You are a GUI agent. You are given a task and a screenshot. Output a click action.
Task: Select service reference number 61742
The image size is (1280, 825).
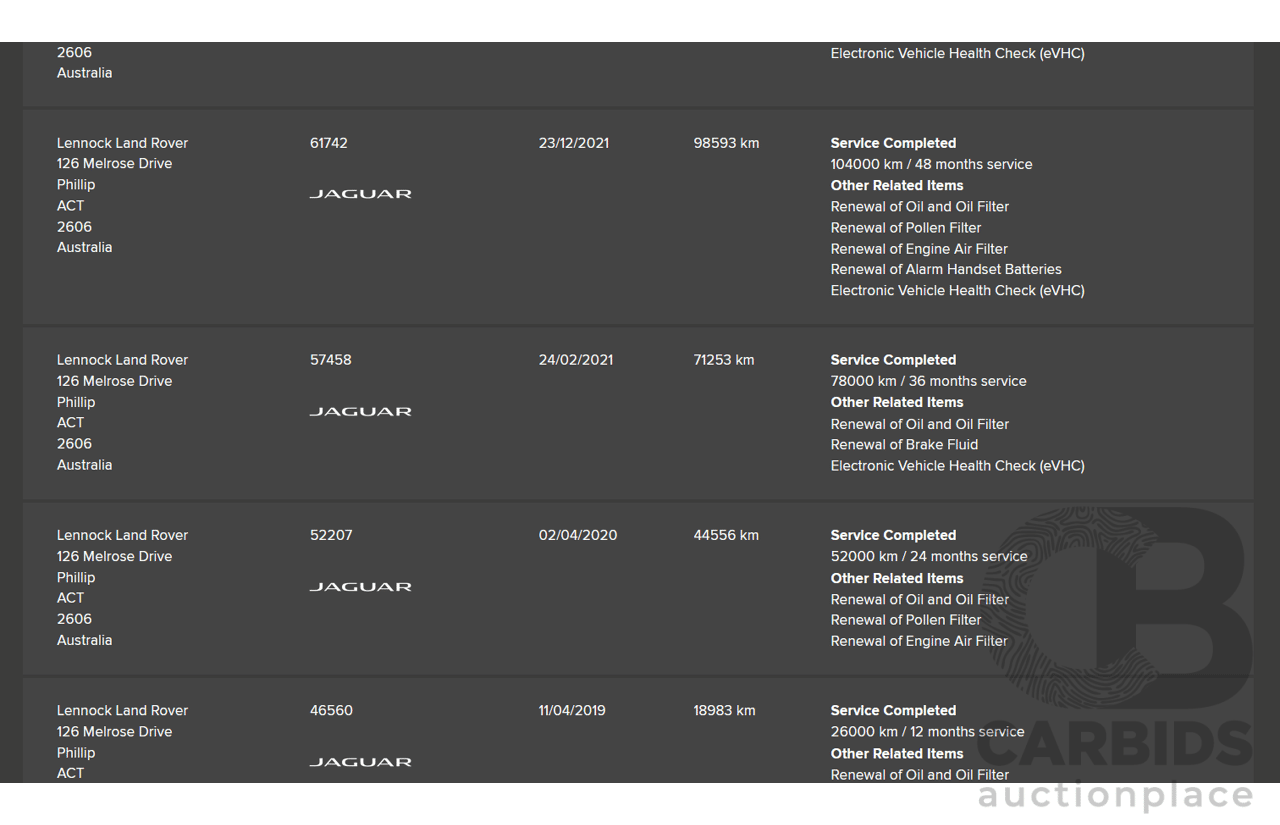329,143
